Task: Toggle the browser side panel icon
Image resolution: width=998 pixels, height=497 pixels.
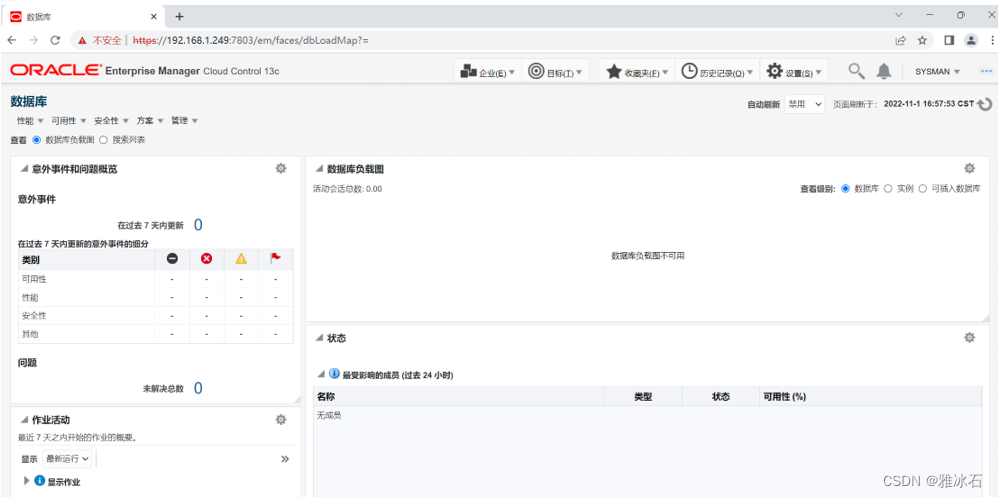Action: tap(949, 40)
